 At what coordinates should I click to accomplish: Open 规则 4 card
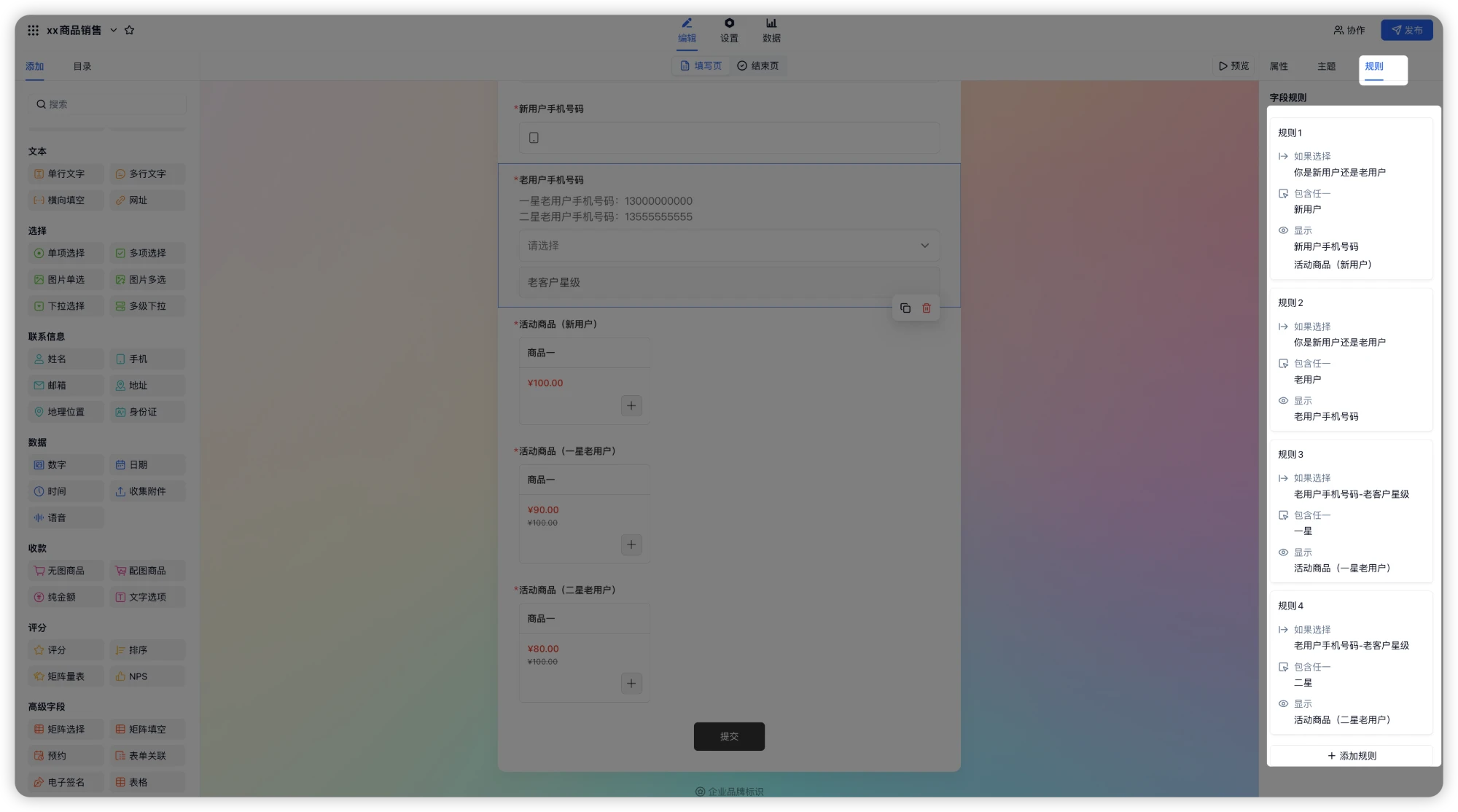1352,663
